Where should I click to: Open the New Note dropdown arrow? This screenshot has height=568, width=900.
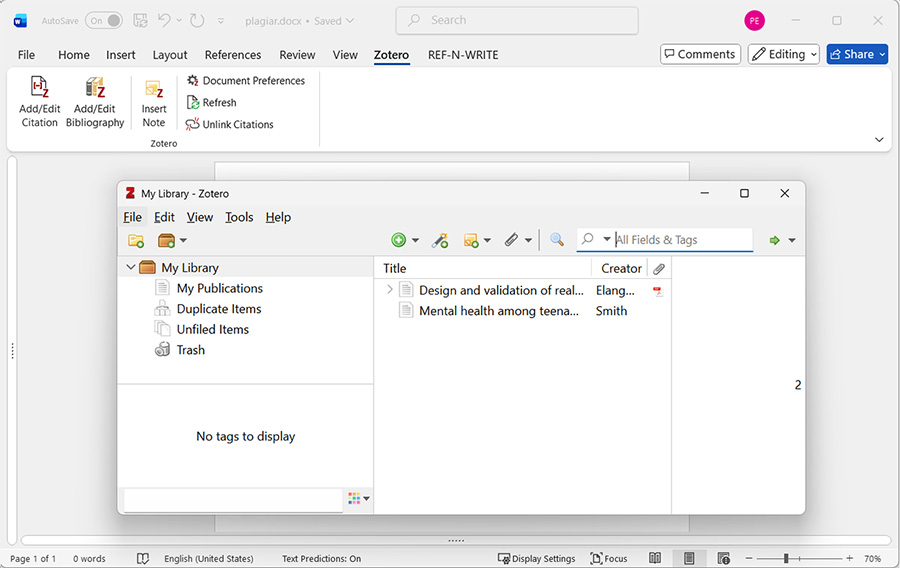(487, 240)
